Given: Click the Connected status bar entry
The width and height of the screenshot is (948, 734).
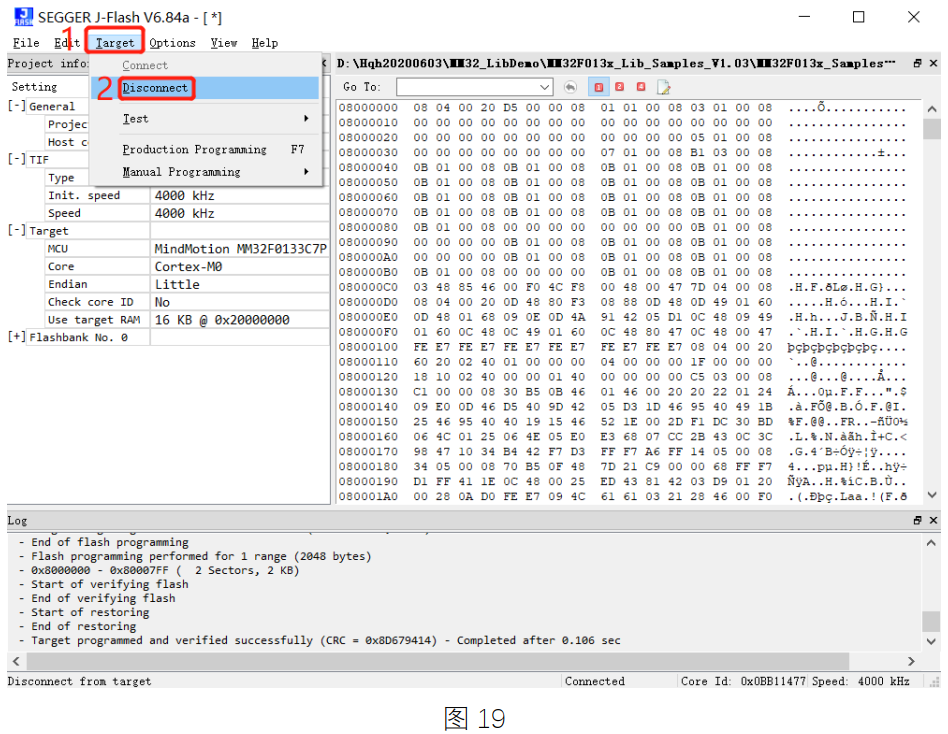Looking at the screenshot, I should click(x=595, y=681).
